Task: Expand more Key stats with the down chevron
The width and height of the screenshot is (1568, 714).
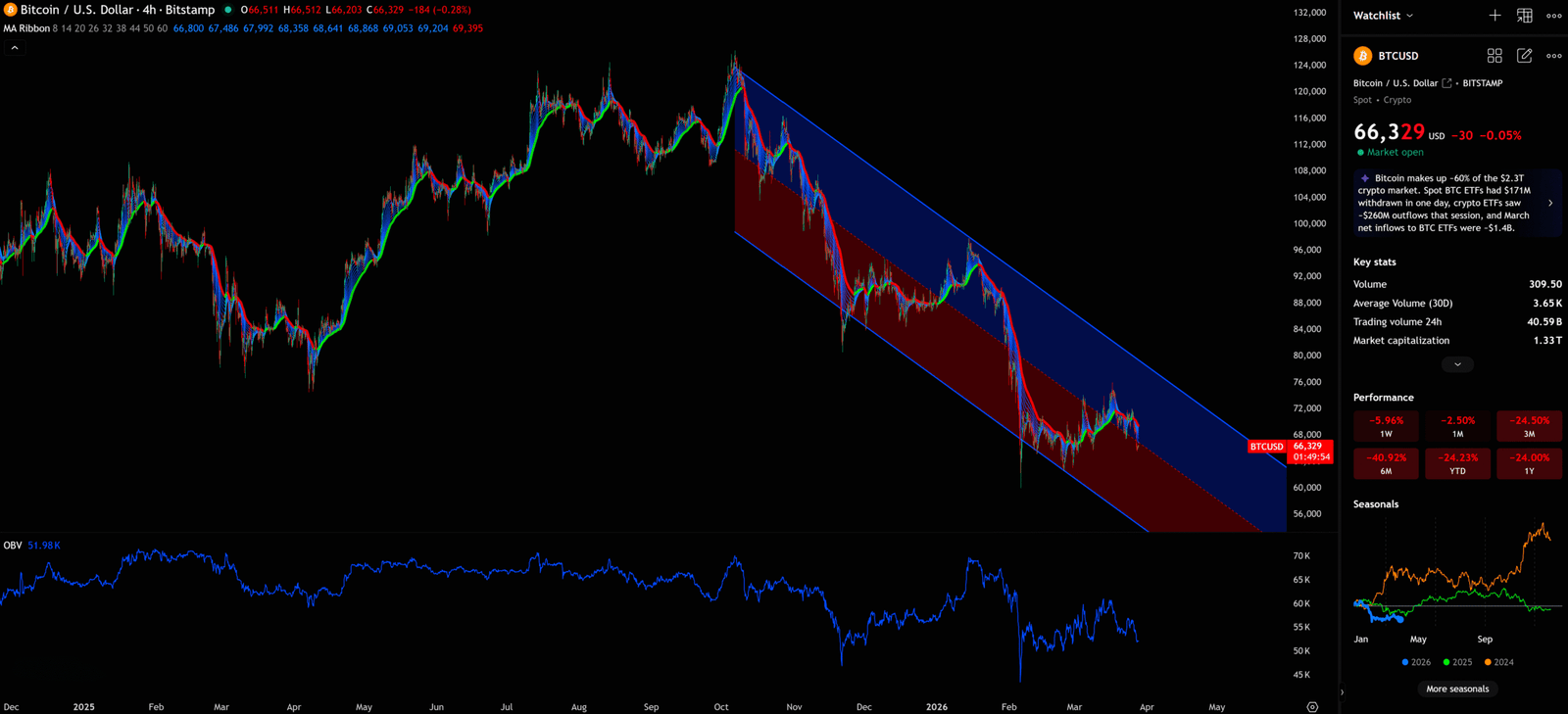Action: (x=1457, y=364)
